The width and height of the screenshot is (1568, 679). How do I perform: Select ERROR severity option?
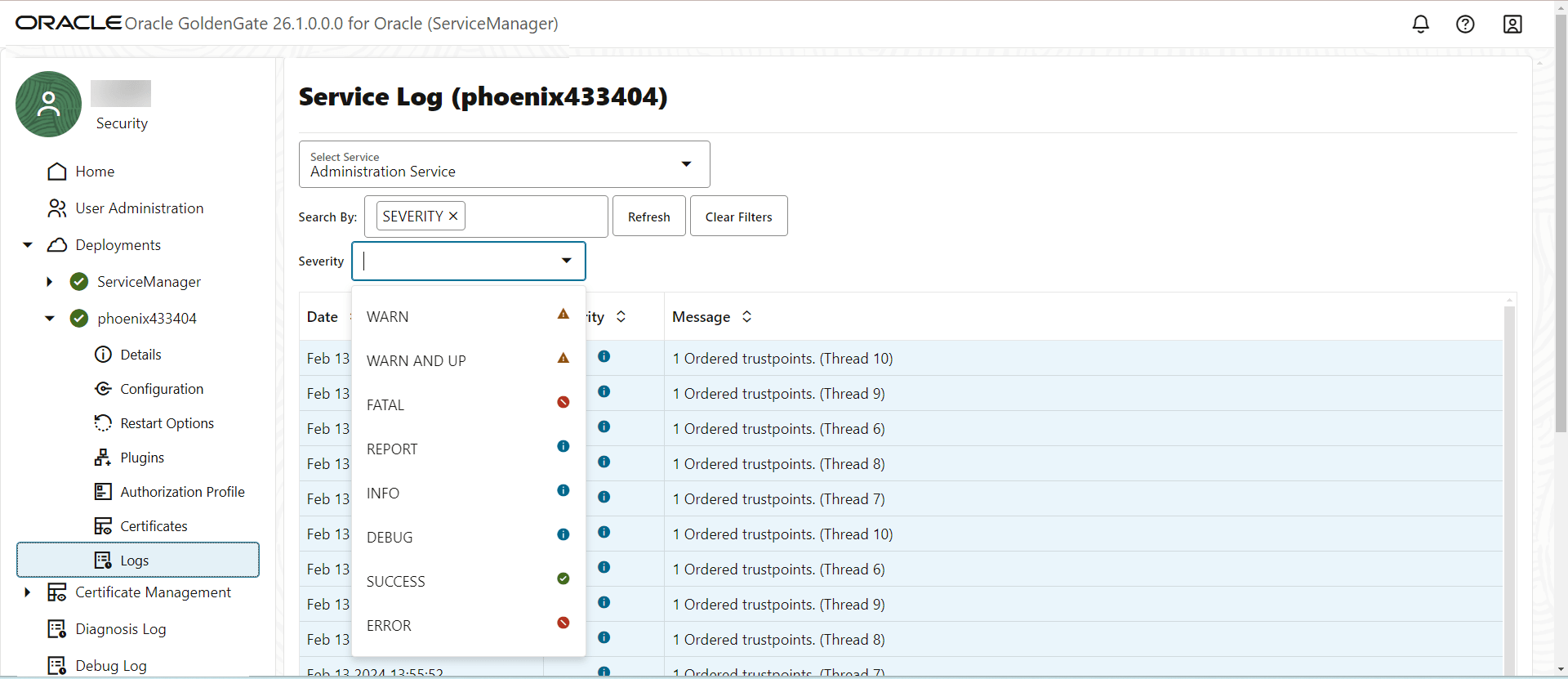[469, 625]
